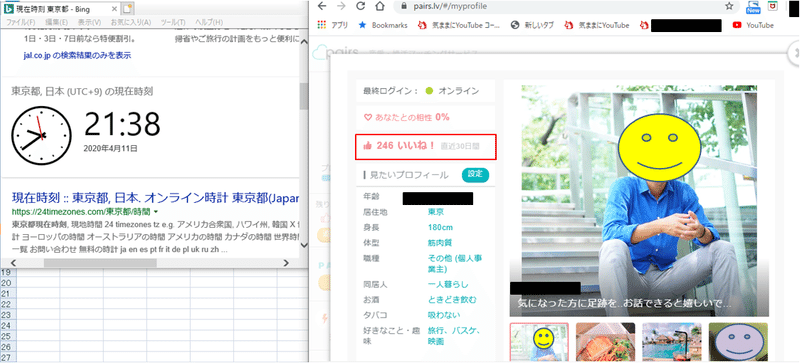
Task: Click the green オンライン status dot
Action: tap(429, 91)
